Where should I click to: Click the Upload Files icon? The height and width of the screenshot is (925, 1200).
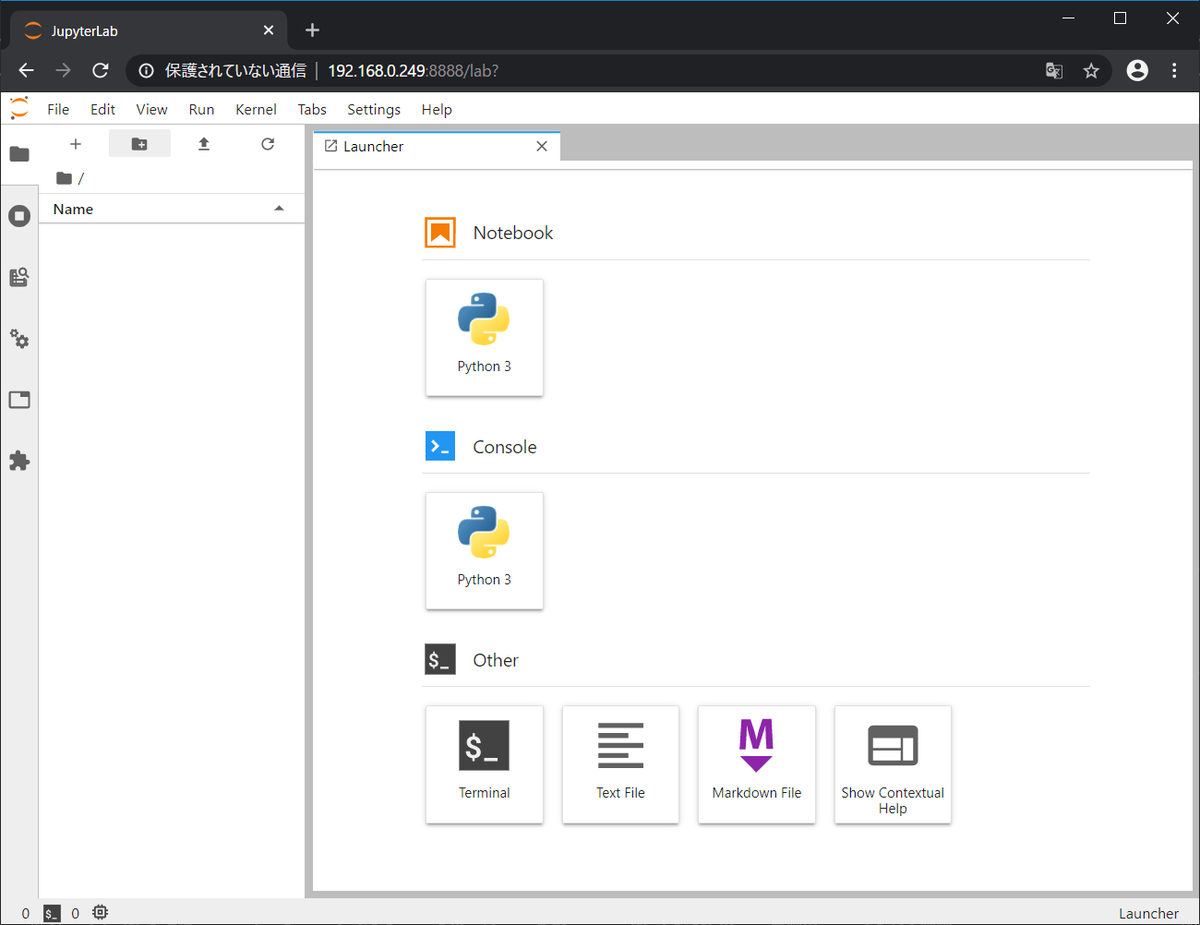(204, 144)
